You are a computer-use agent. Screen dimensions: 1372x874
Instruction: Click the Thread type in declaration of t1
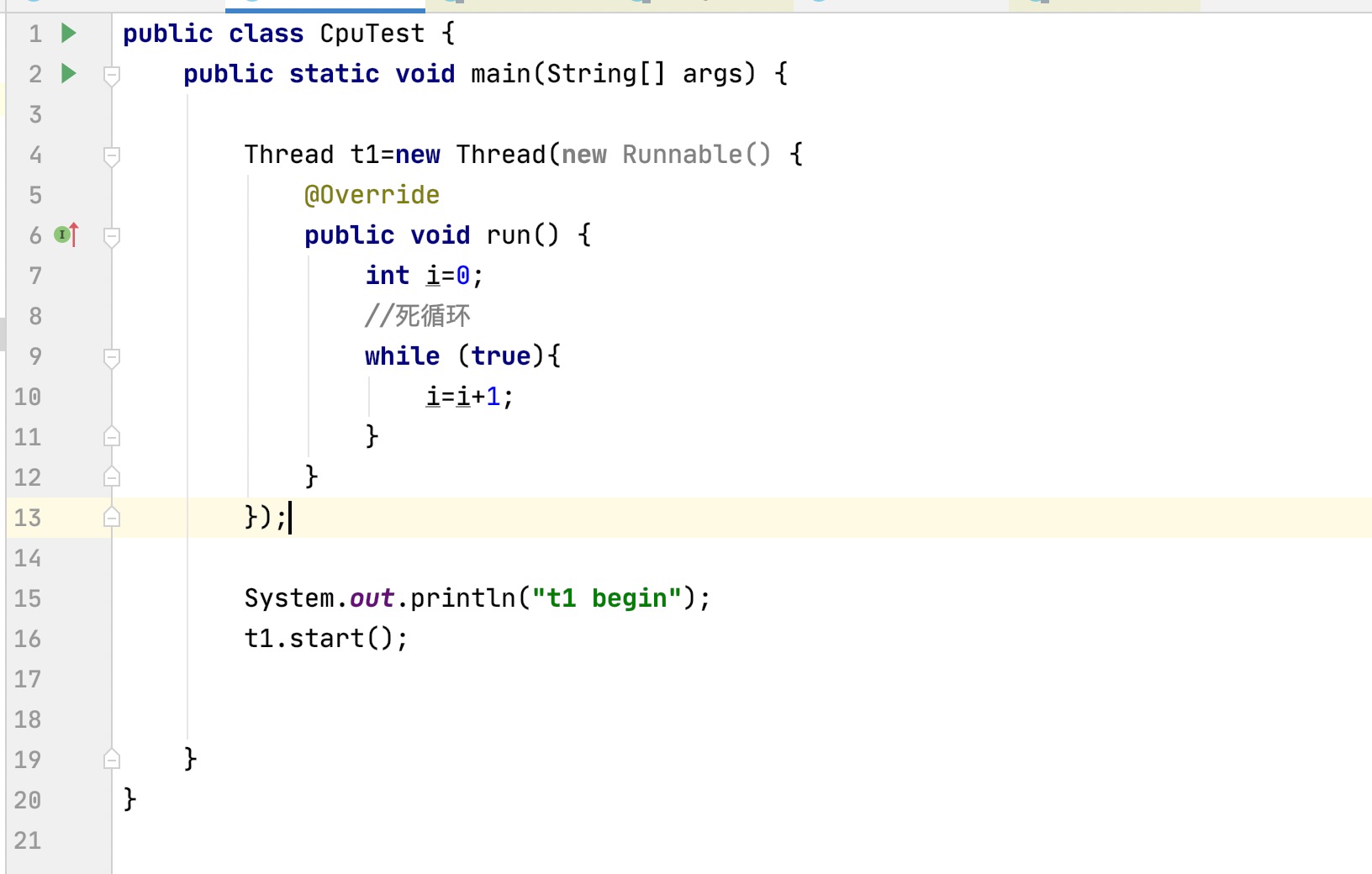[x=289, y=155]
